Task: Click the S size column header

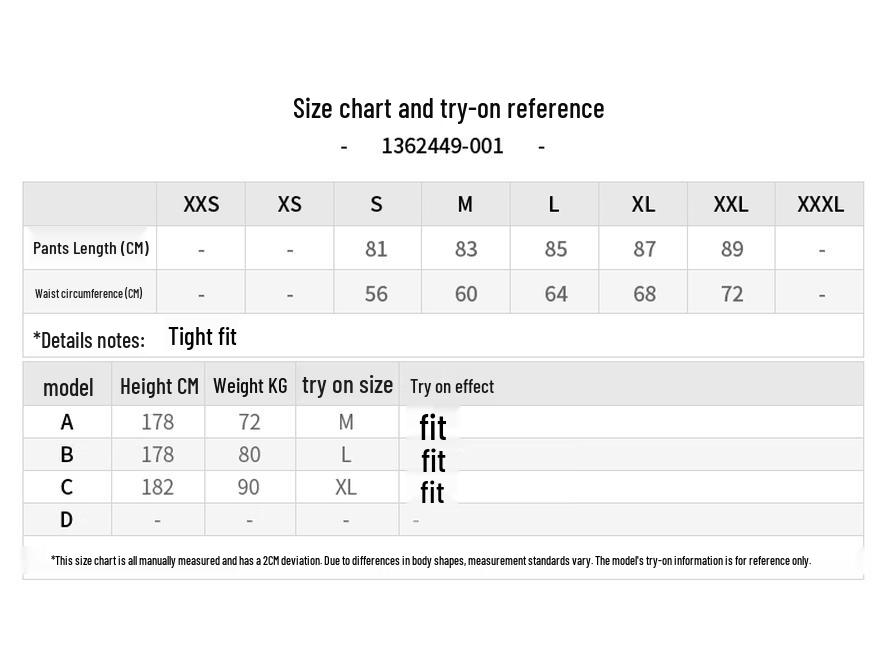Action: click(376, 204)
